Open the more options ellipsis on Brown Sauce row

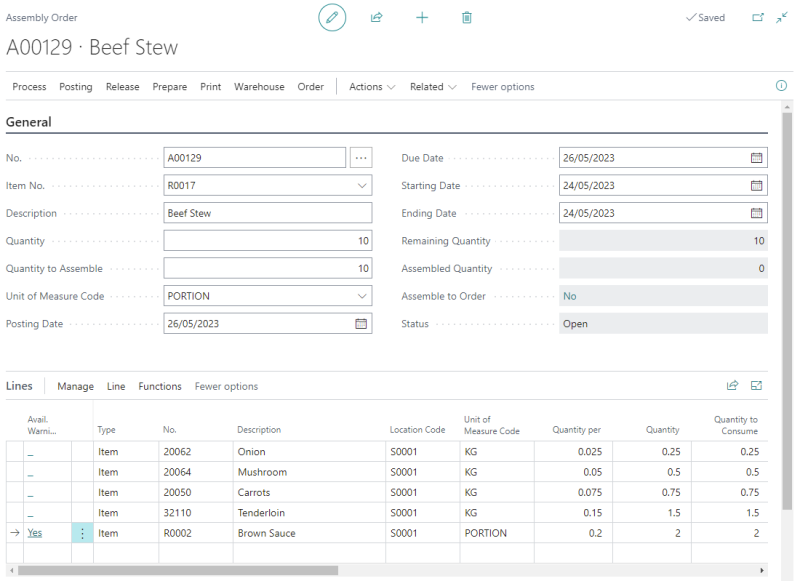point(82,532)
